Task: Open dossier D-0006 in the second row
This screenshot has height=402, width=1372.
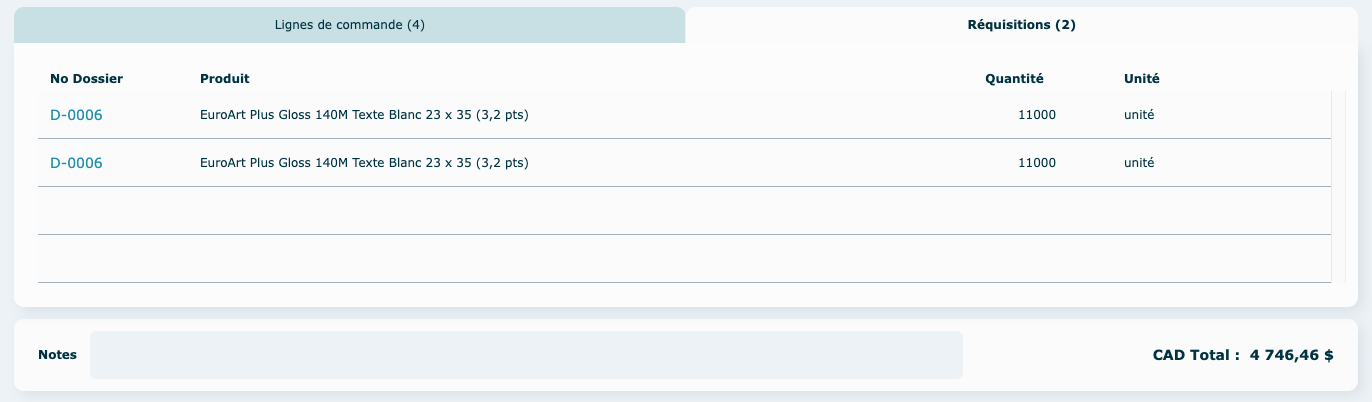Action: [x=76, y=163]
